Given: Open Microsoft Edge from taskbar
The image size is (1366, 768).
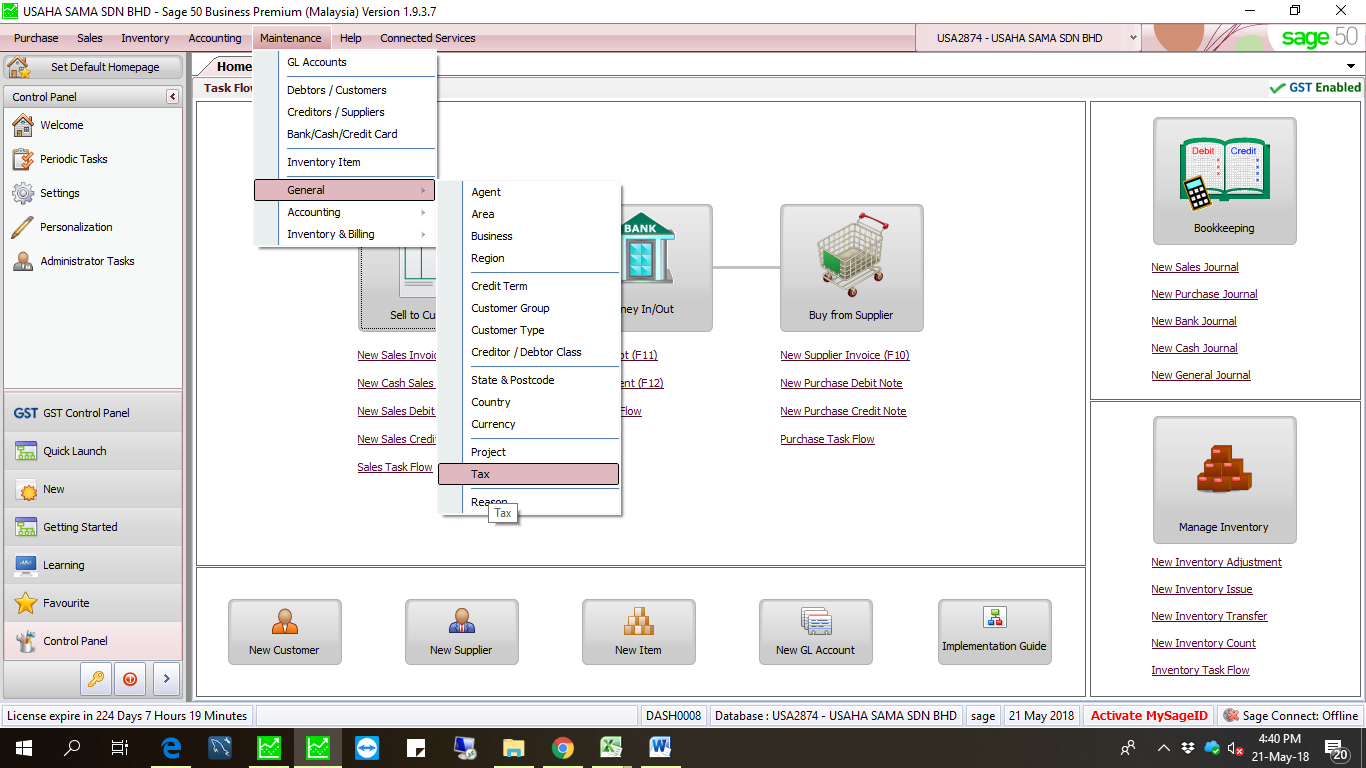Looking at the screenshot, I should tap(171, 747).
